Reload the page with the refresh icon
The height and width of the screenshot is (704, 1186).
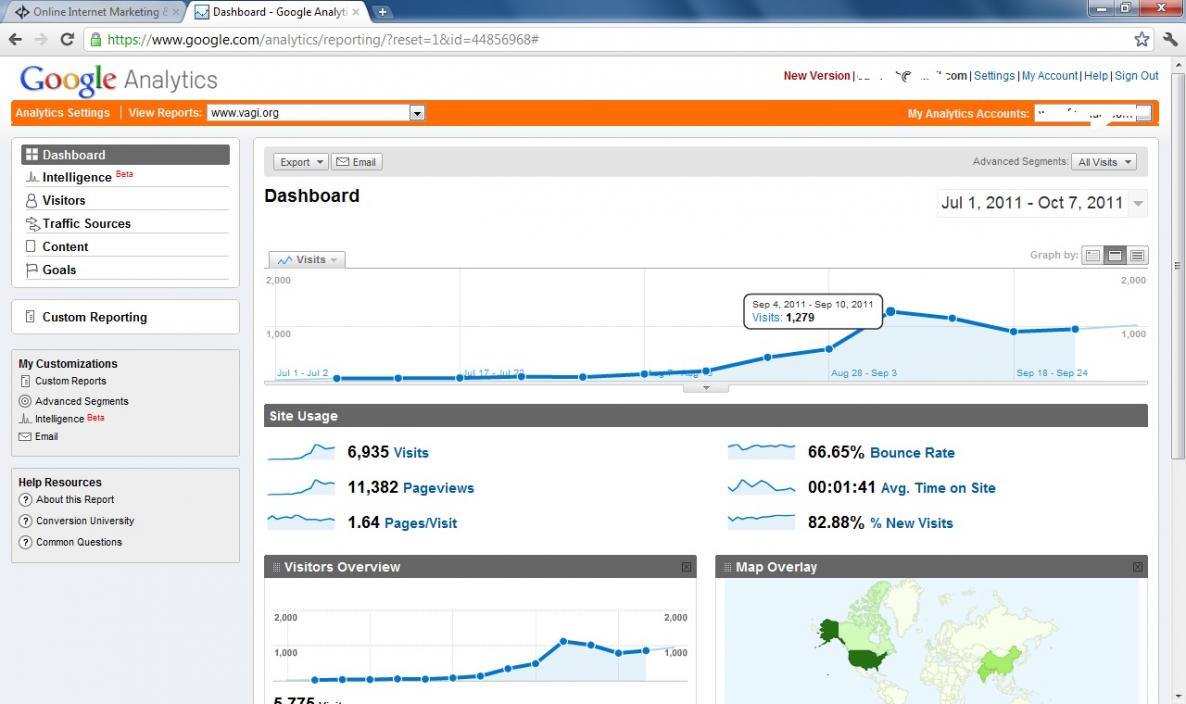tap(67, 39)
